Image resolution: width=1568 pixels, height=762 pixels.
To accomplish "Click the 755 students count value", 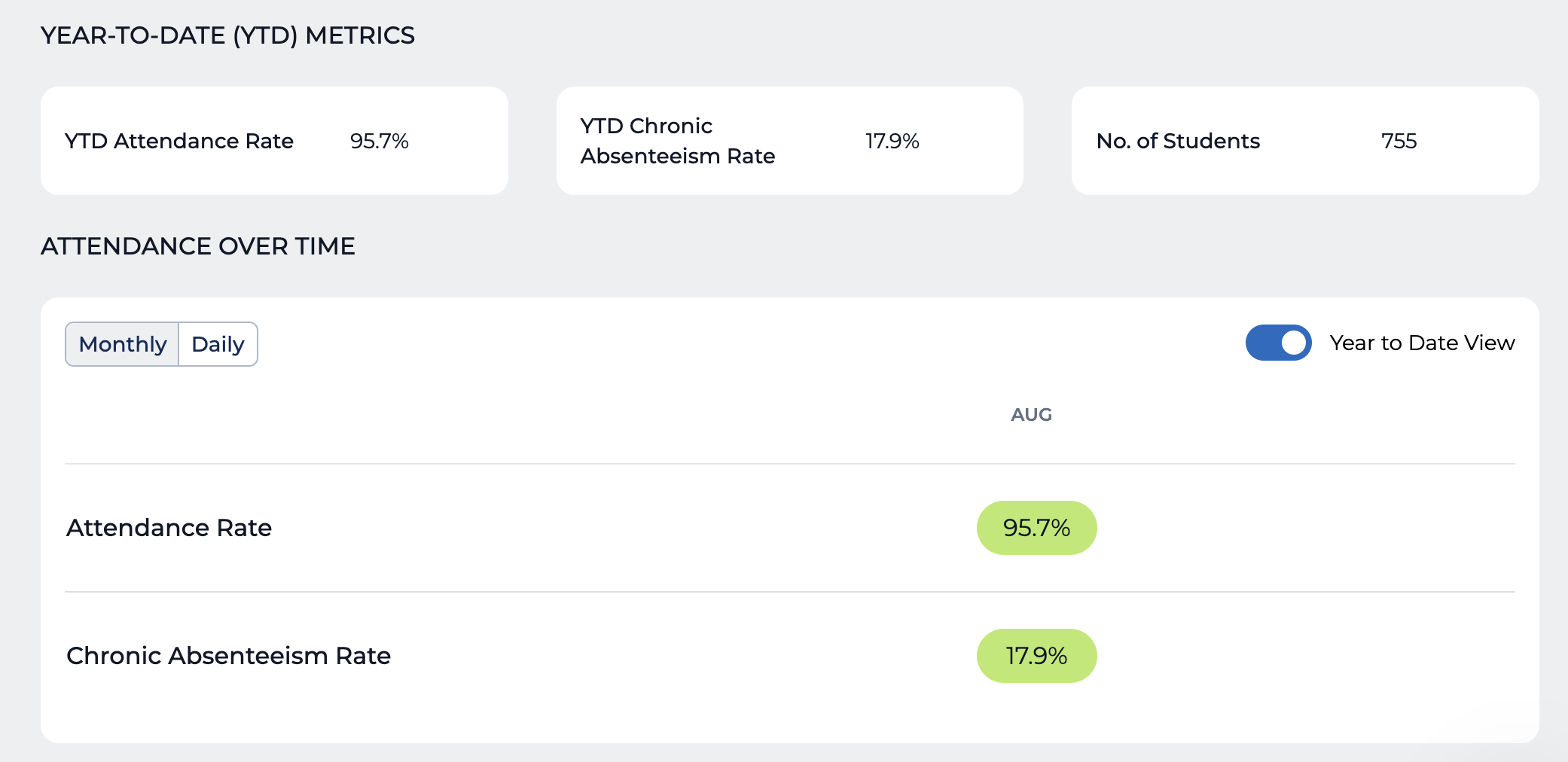I will tap(1399, 141).
